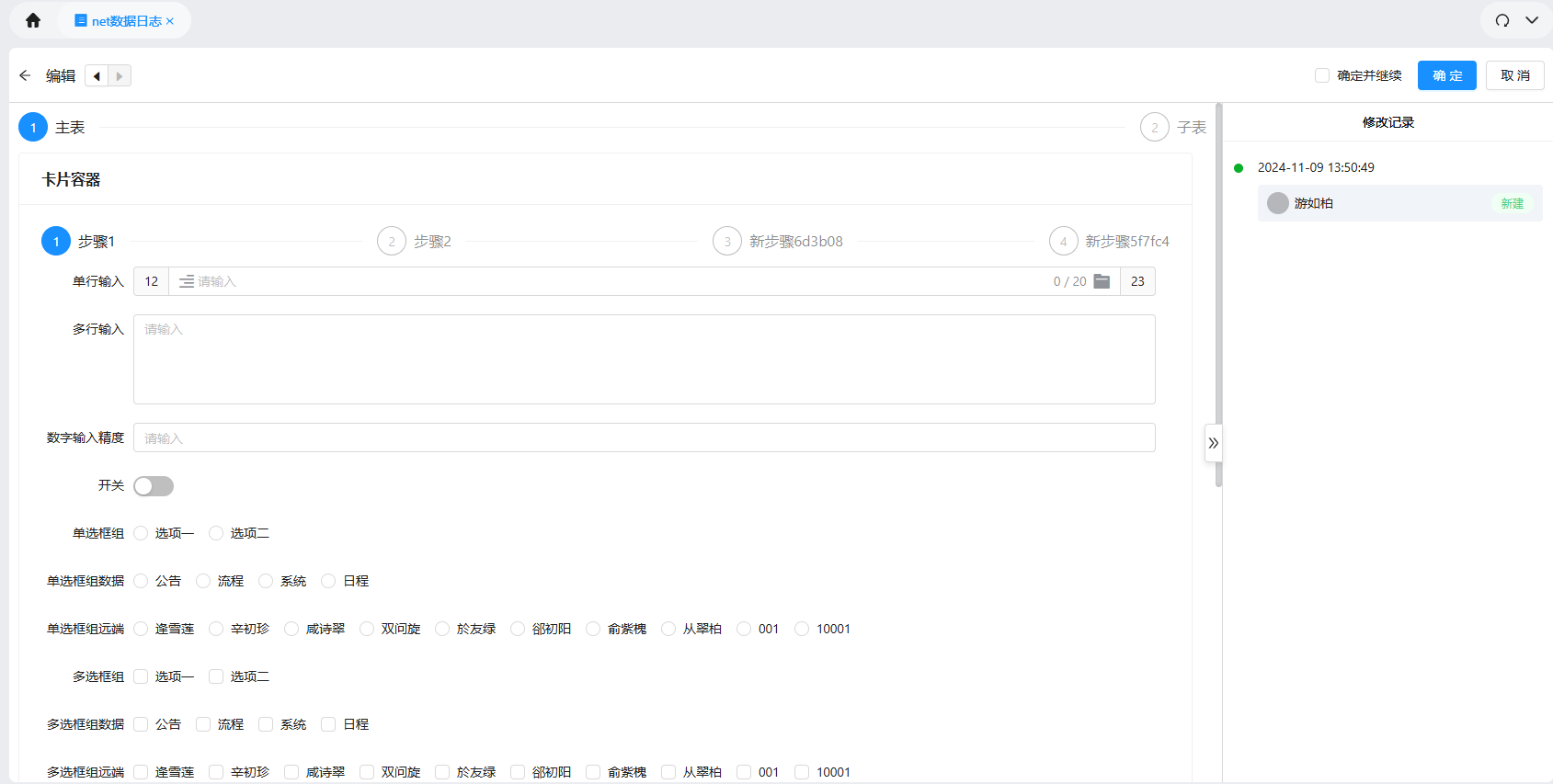Collapse the 修改记录 side panel
The height and width of the screenshot is (784, 1553).
click(x=1213, y=443)
